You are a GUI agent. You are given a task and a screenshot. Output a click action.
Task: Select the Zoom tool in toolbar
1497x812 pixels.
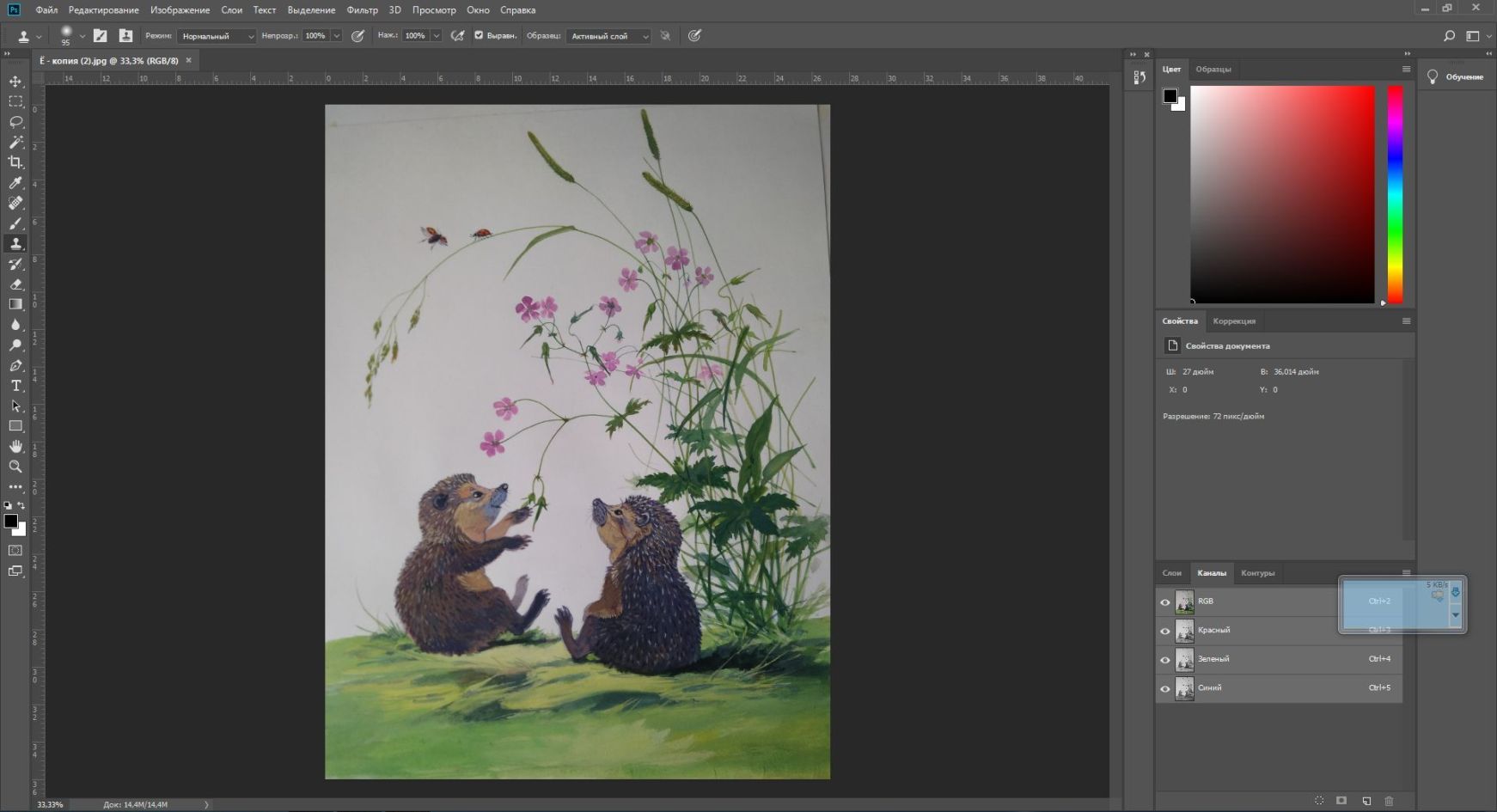15,467
